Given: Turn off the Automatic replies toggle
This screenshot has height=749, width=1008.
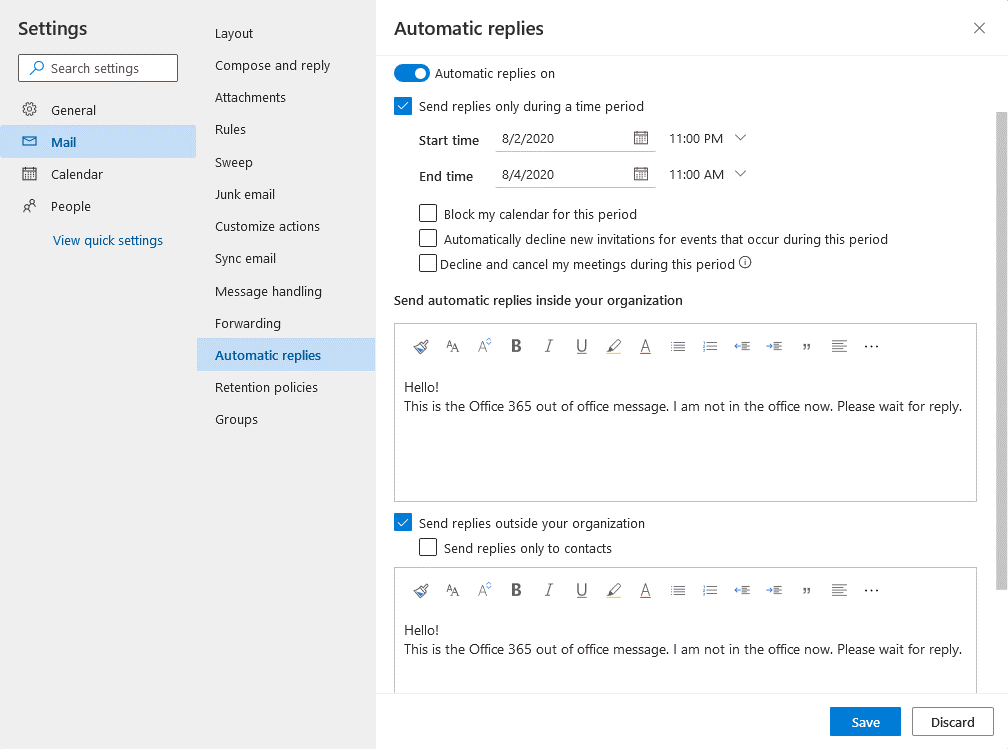Looking at the screenshot, I should (x=411, y=73).
